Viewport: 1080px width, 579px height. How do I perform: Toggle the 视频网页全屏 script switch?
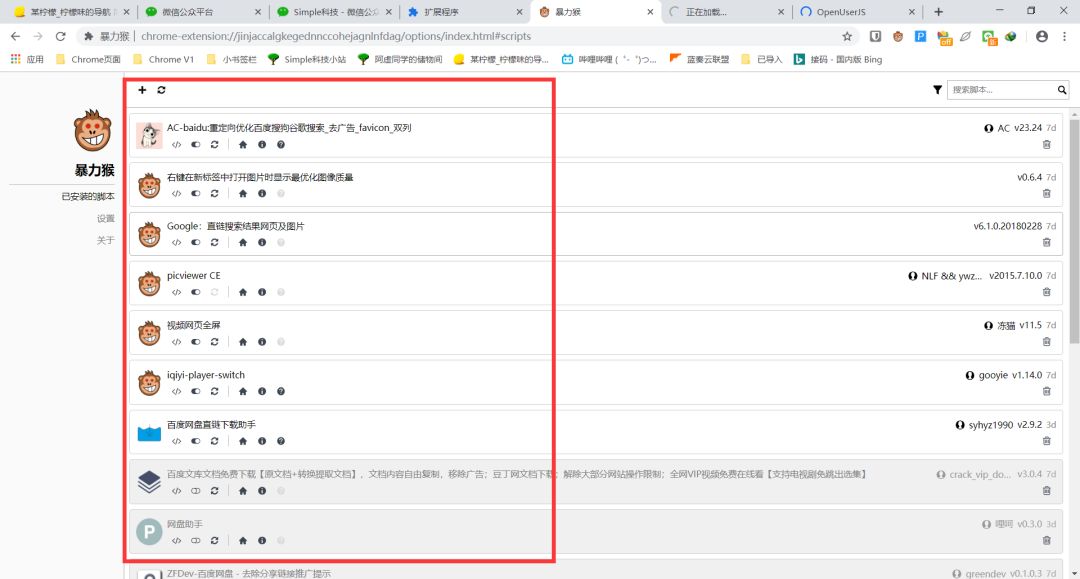click(196, 341)
